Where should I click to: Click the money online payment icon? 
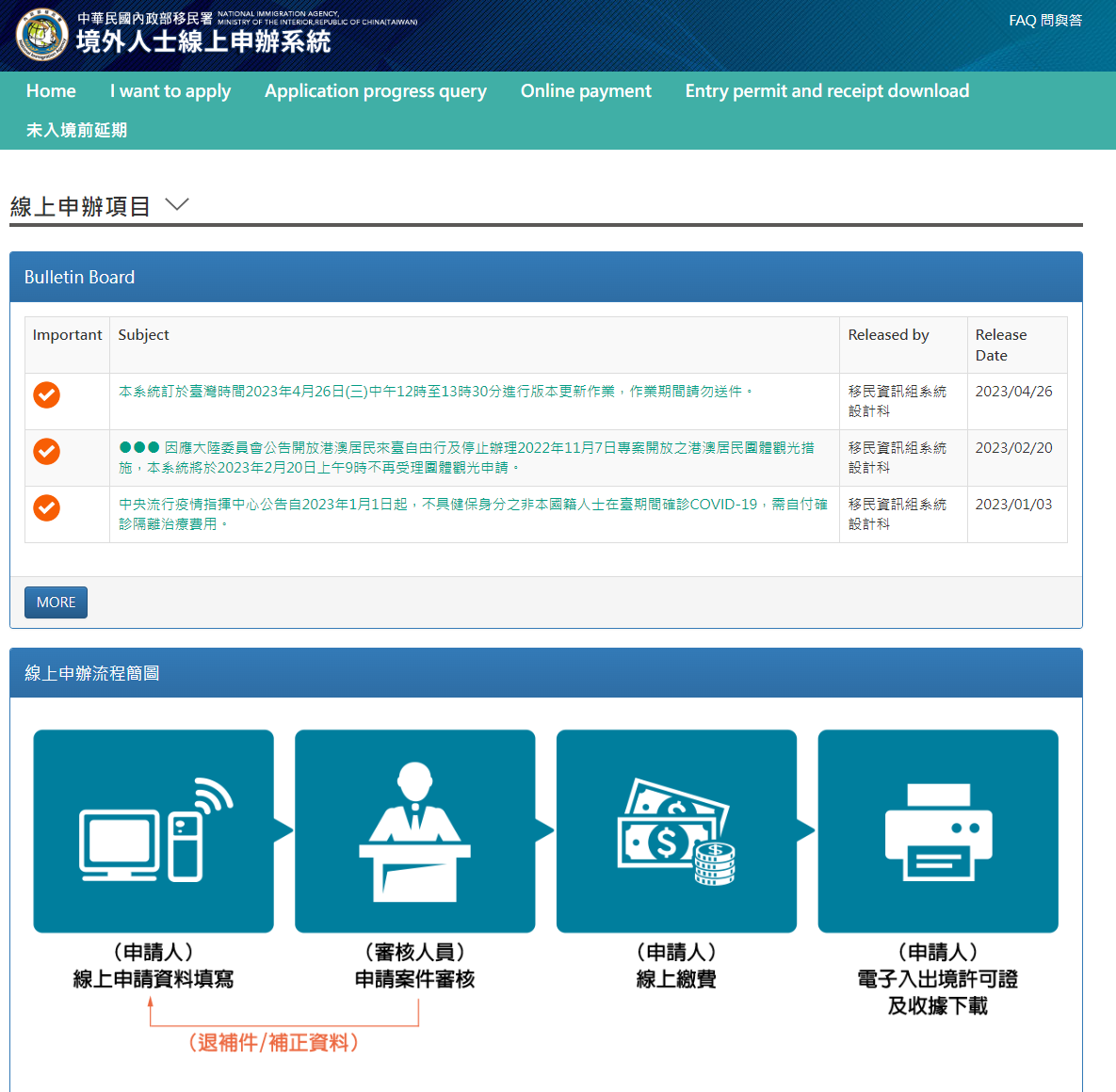(x=676, y=831)
